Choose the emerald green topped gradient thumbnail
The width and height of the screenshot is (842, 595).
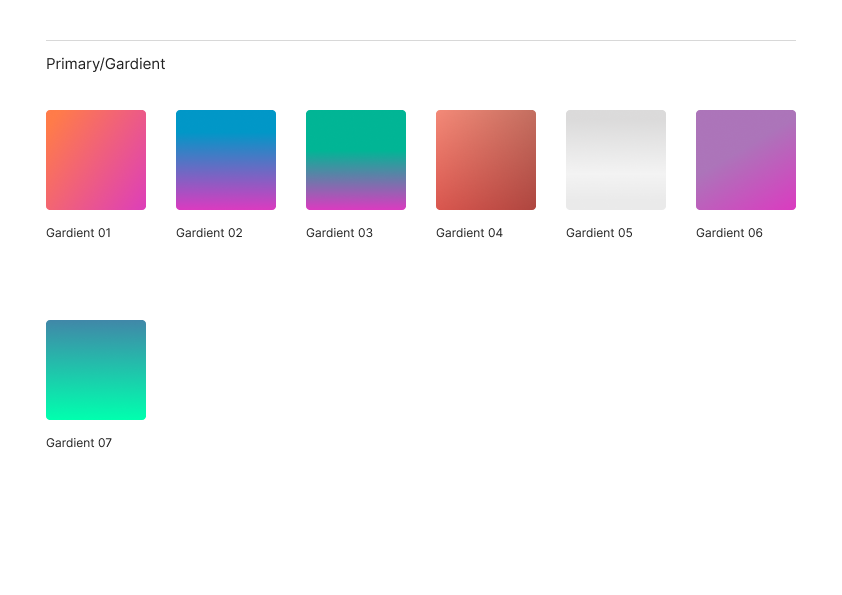356,160
